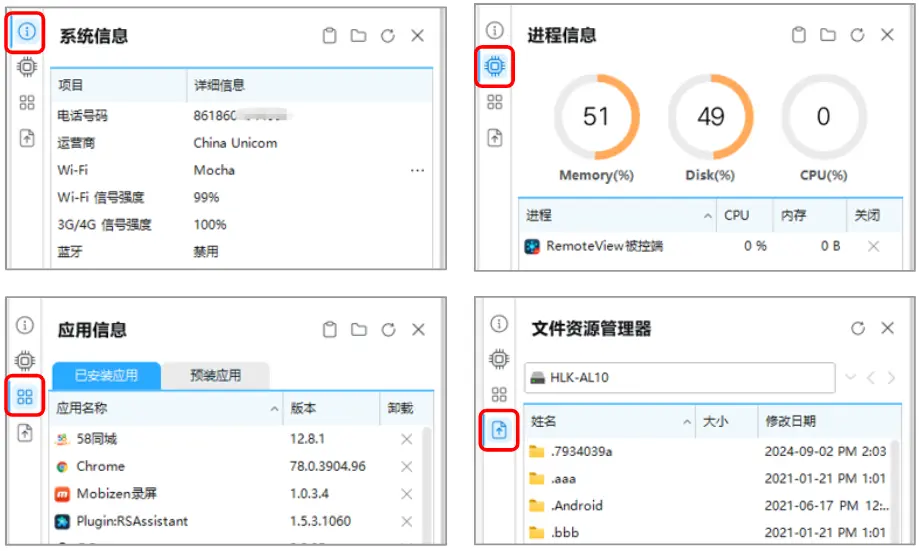Select the .Android folder

[x=708, y=506]
